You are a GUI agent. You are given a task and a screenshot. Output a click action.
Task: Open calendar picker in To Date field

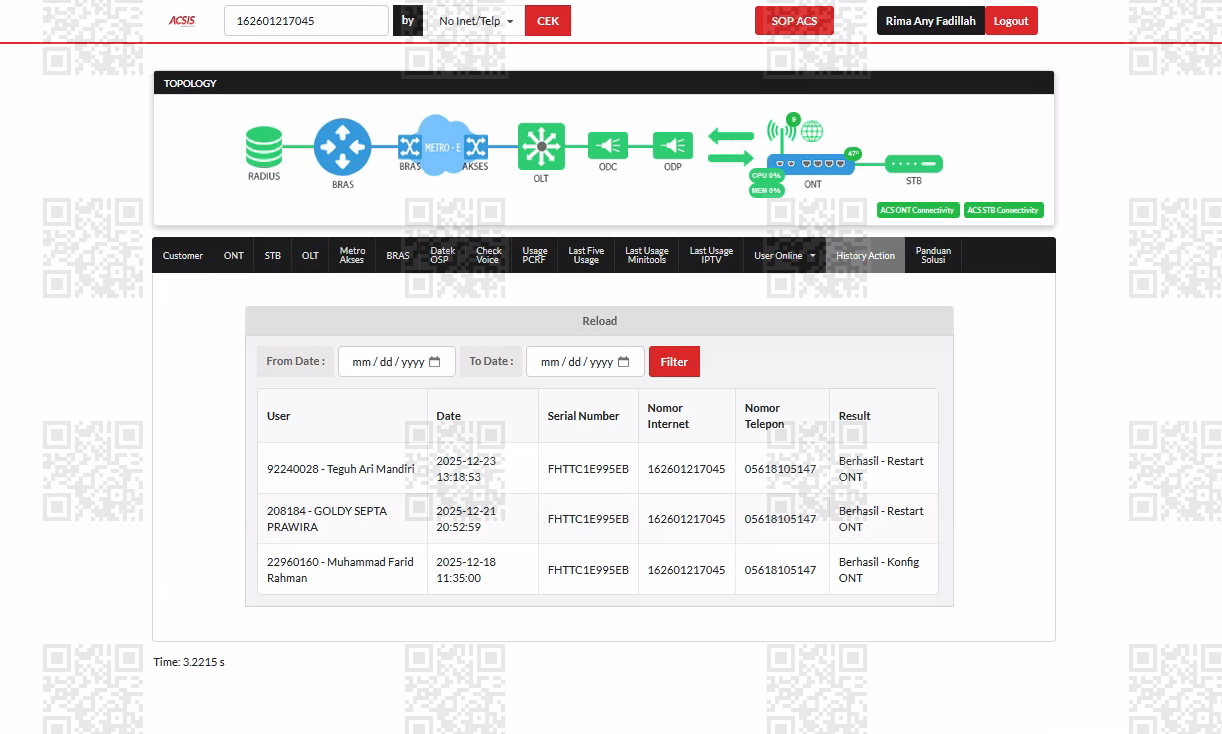[x=624, y=362]
